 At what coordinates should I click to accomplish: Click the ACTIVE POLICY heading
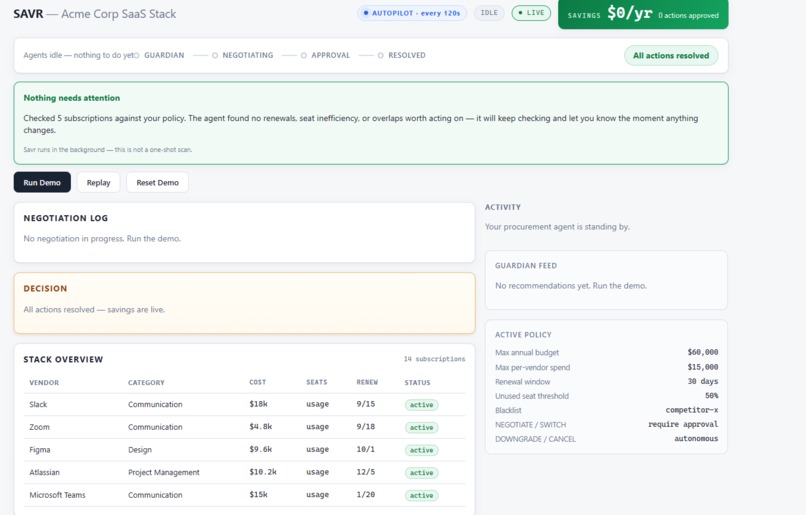pos(523,335)
